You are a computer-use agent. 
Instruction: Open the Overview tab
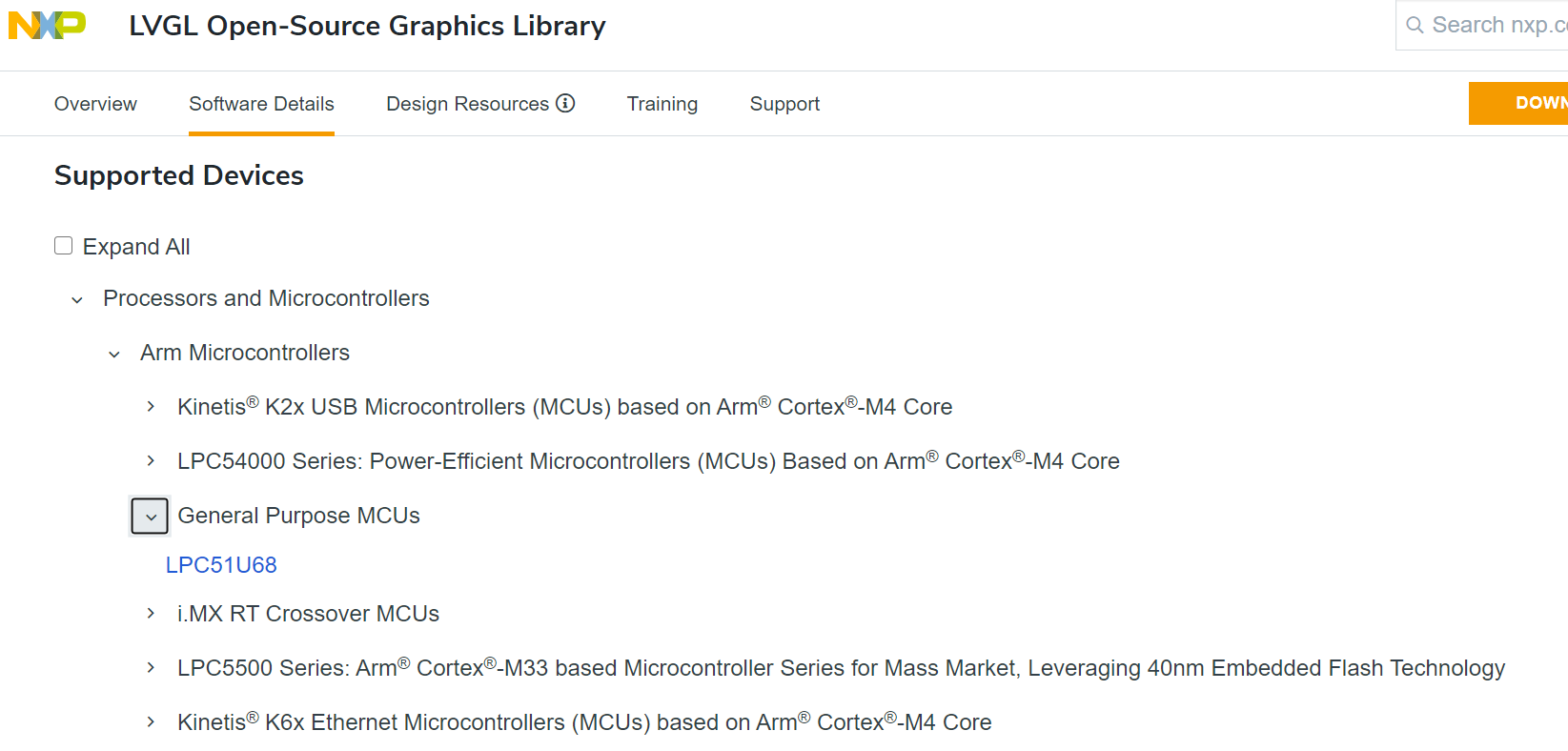95,104
